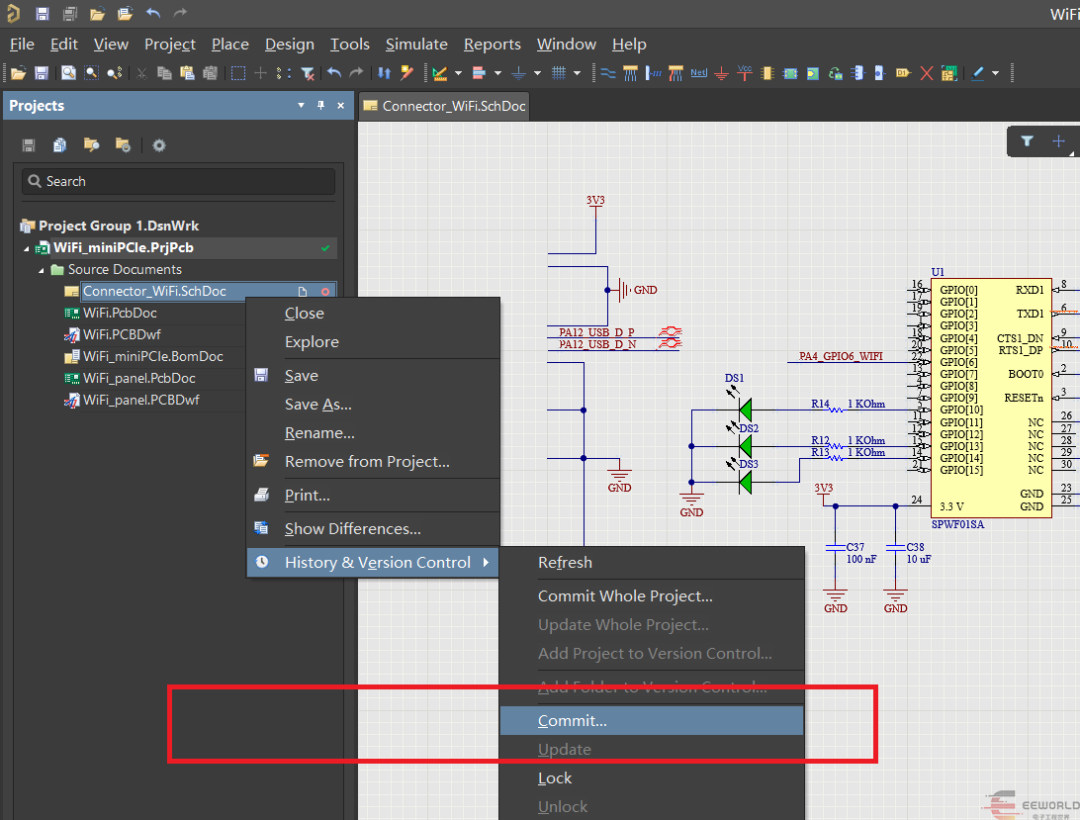
Task: Click the Place Wire tool icon
Action: tap(608, 73)
